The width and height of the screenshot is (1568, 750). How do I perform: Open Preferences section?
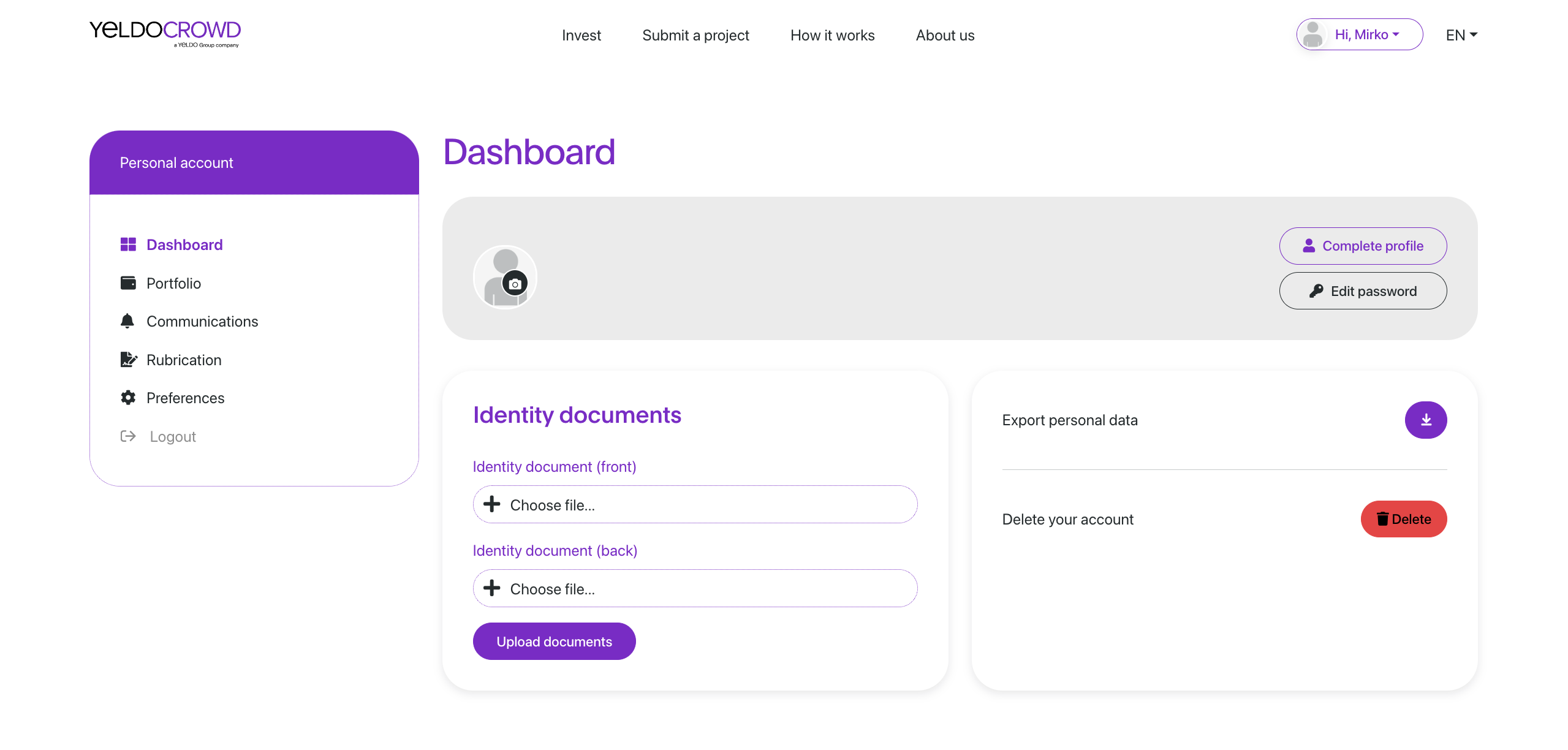click(x=185, y=398)
